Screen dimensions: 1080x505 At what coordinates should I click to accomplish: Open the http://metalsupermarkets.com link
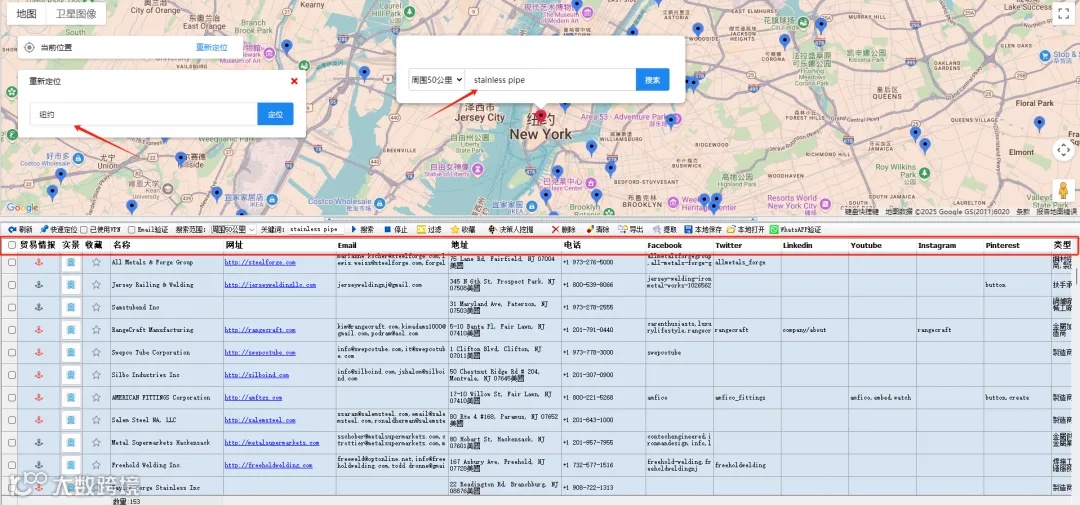pos(272,442)
